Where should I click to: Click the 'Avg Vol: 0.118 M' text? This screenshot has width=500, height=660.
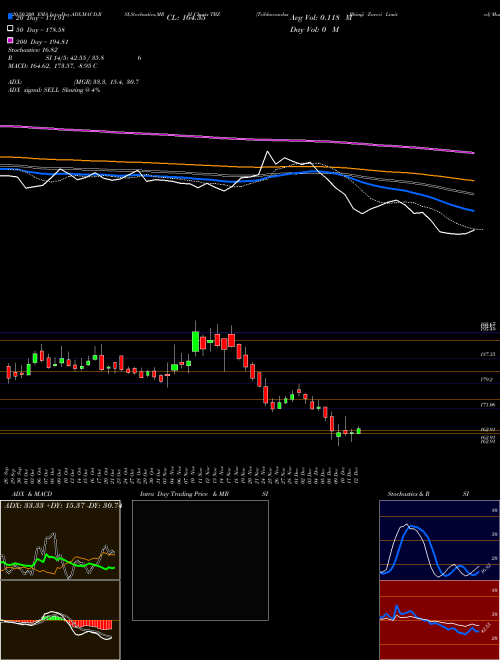pyautogui.click(x=321, y=18)
